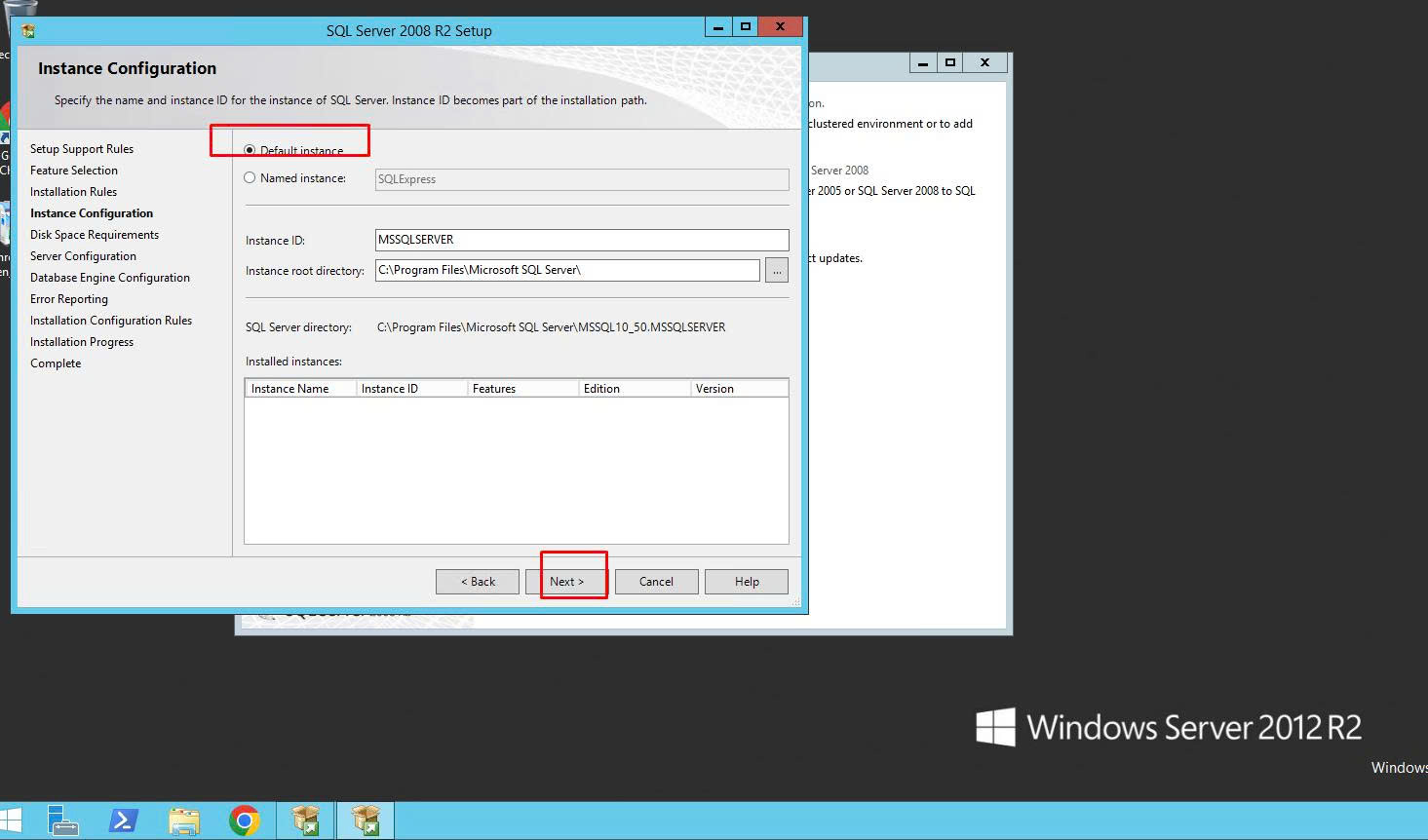Click the Named instance SQLExpress text field
1428x840 pixels.
582,179
